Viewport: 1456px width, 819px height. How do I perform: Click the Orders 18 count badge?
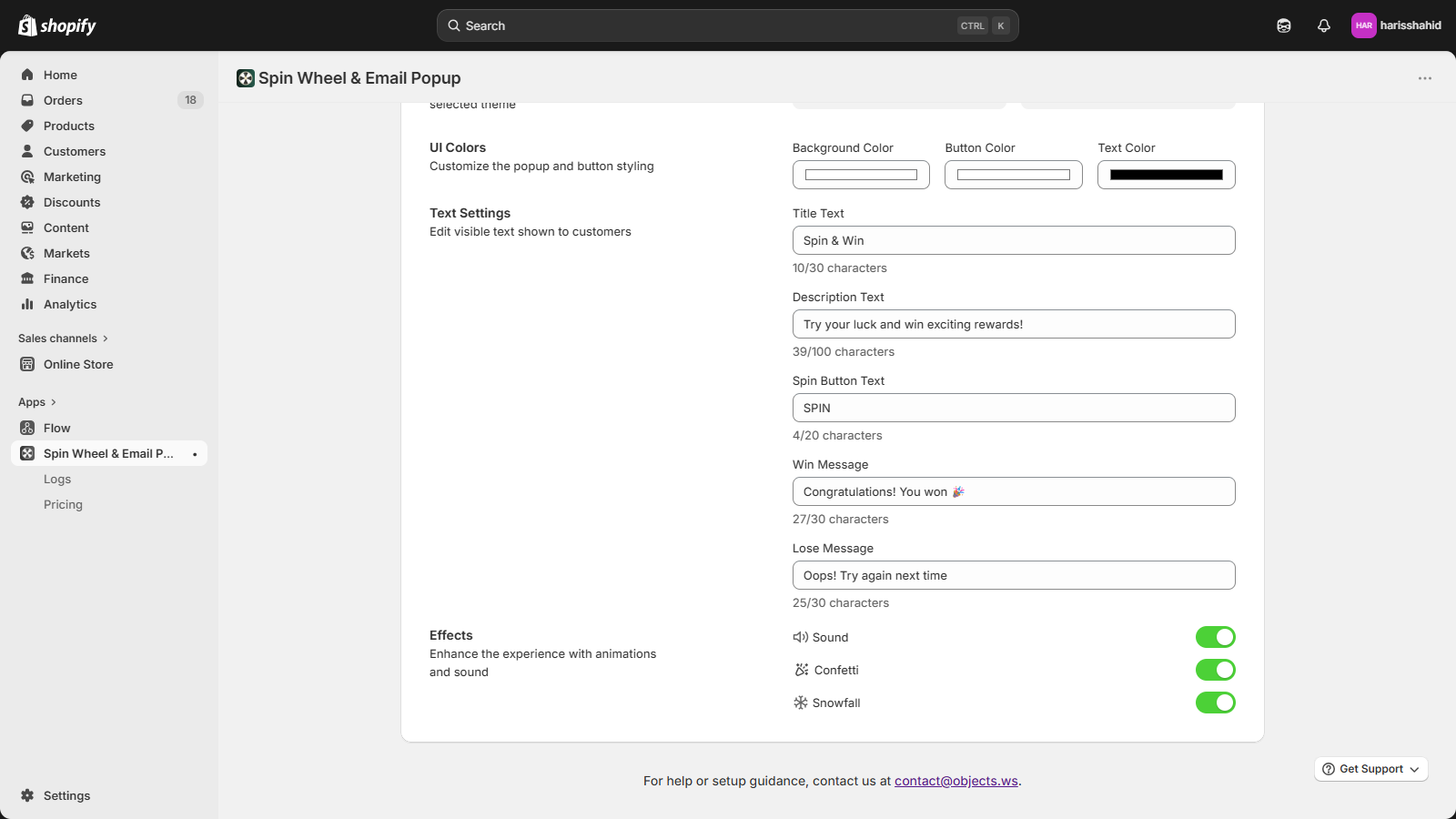click(x=190, y=100)
